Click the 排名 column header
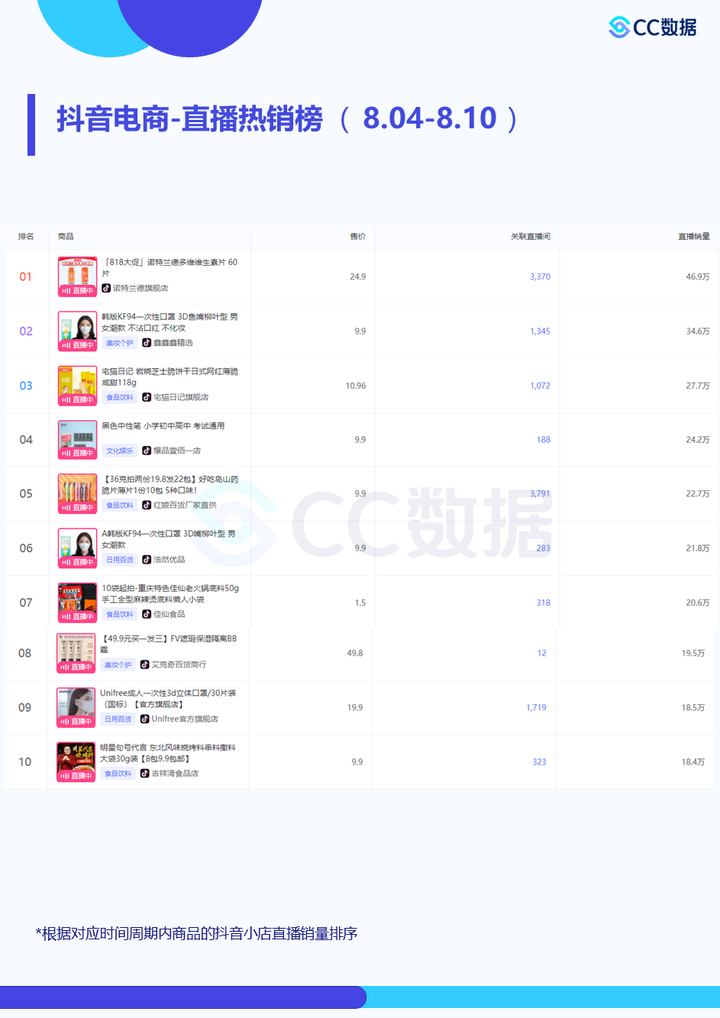The width and height of the screenshot is (720, 1018). (x=26, y=236)
